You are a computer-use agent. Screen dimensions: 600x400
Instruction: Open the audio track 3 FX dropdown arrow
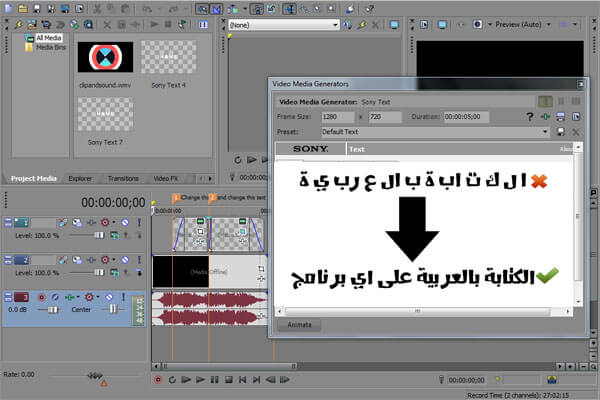(x=78, y=297)
